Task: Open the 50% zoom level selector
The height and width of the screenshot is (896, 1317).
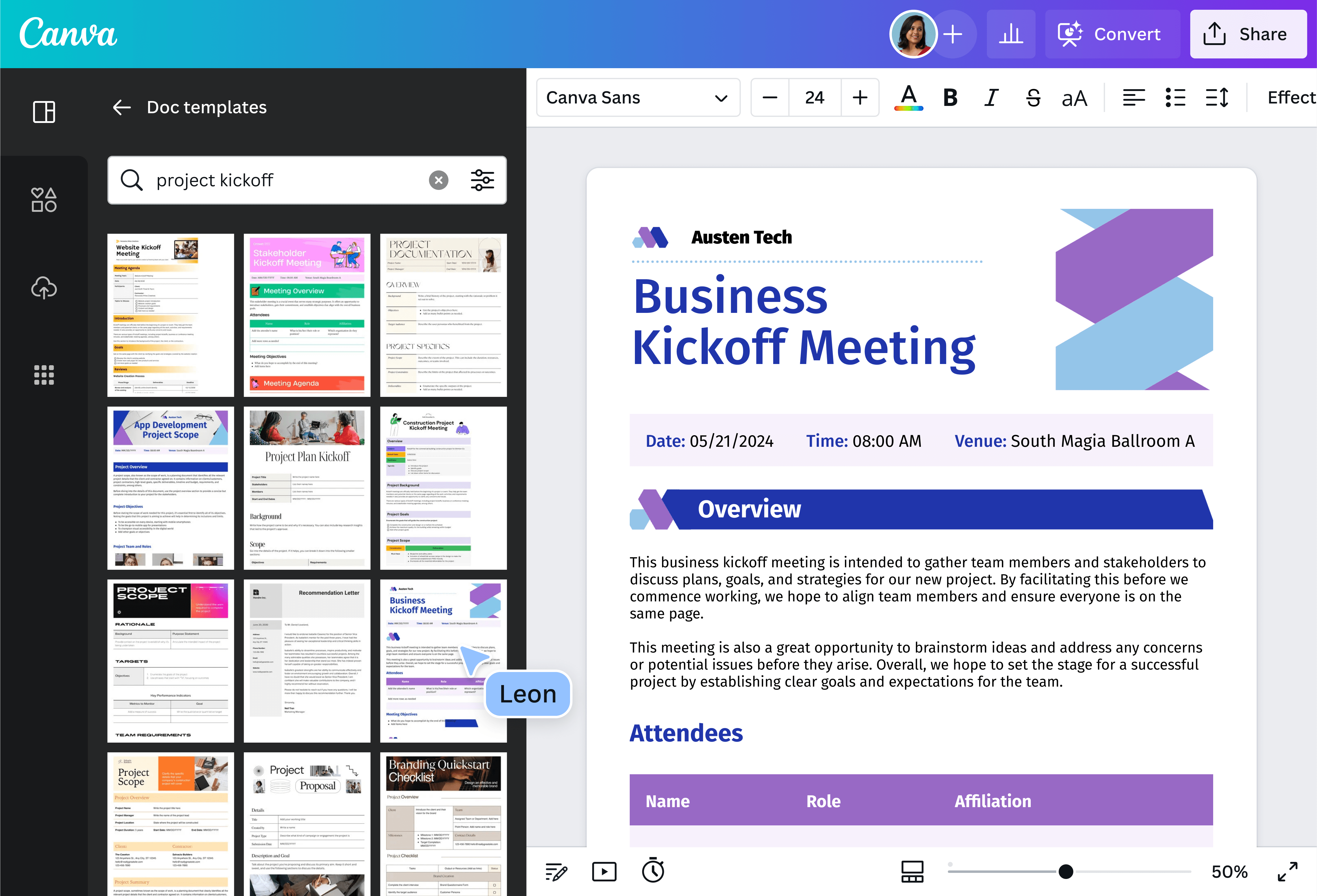Action: (x=1229, y=872)
